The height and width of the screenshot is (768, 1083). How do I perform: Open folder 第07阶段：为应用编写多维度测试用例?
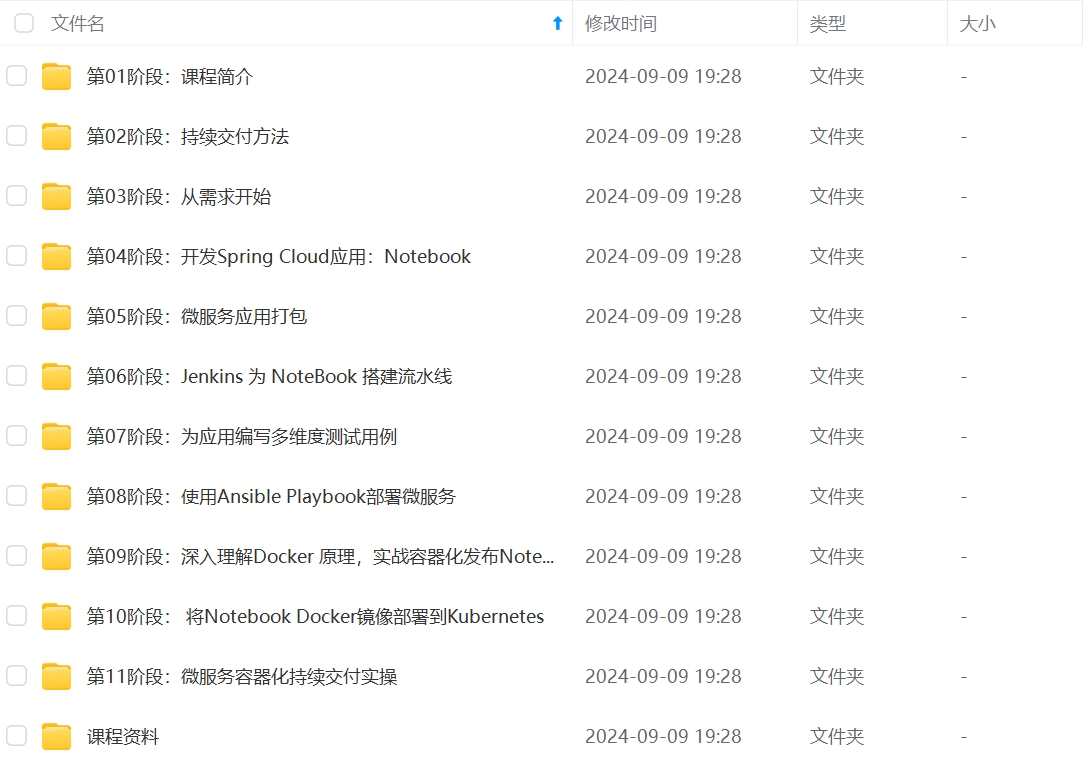point(242,436)
